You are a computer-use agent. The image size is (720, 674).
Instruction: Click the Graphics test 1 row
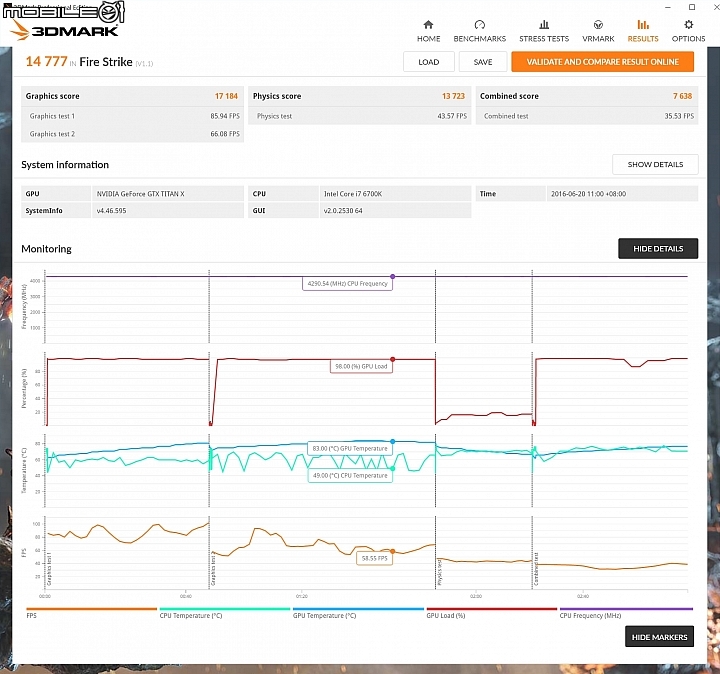tap(132, 116)
